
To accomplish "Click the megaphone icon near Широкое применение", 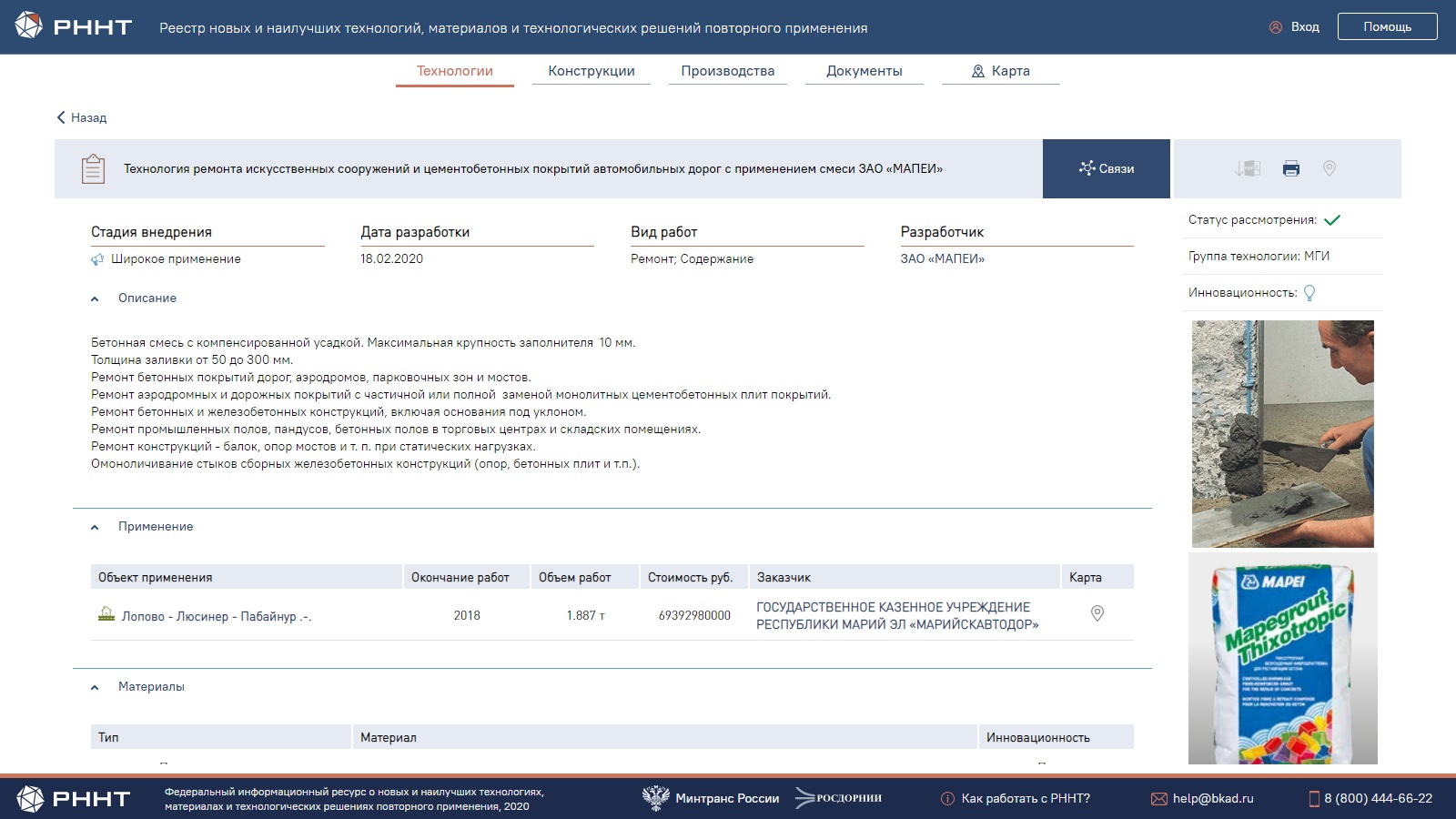I will (97, 259).
